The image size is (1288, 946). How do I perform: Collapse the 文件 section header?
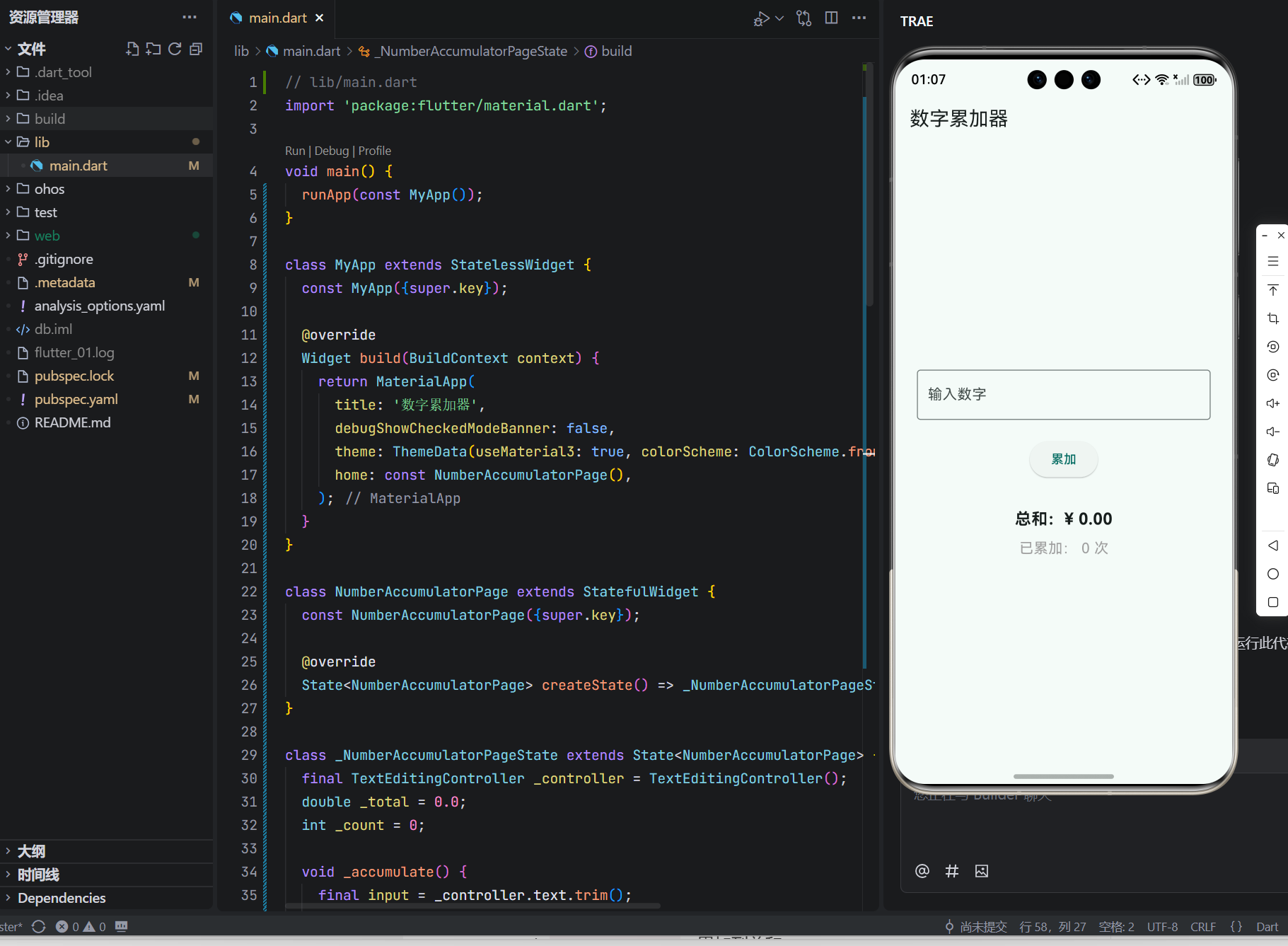pos(31,49)
